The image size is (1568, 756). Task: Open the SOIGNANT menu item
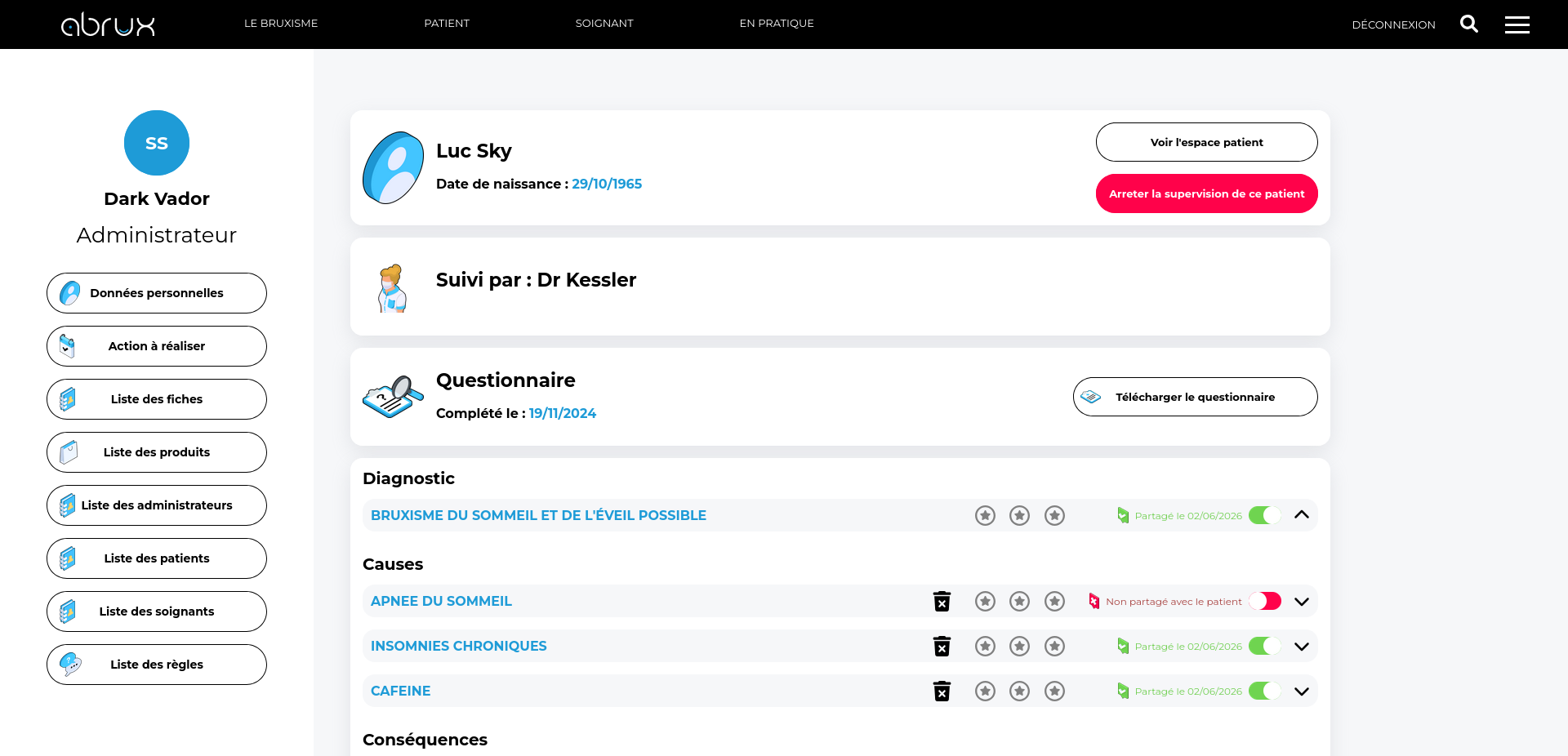tap(604, 24)
